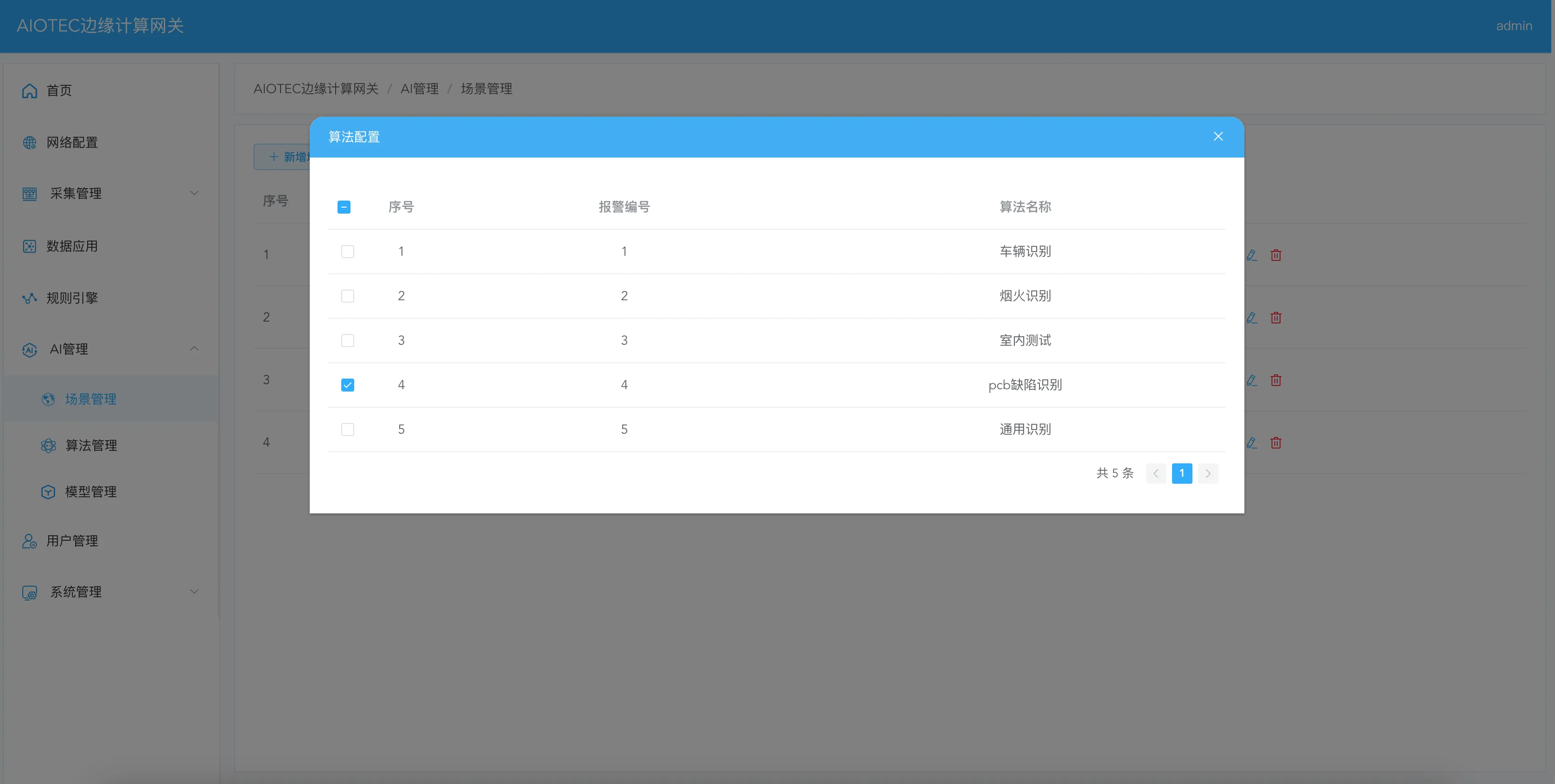Click the user icon for 用户管理

coord(30,541)
